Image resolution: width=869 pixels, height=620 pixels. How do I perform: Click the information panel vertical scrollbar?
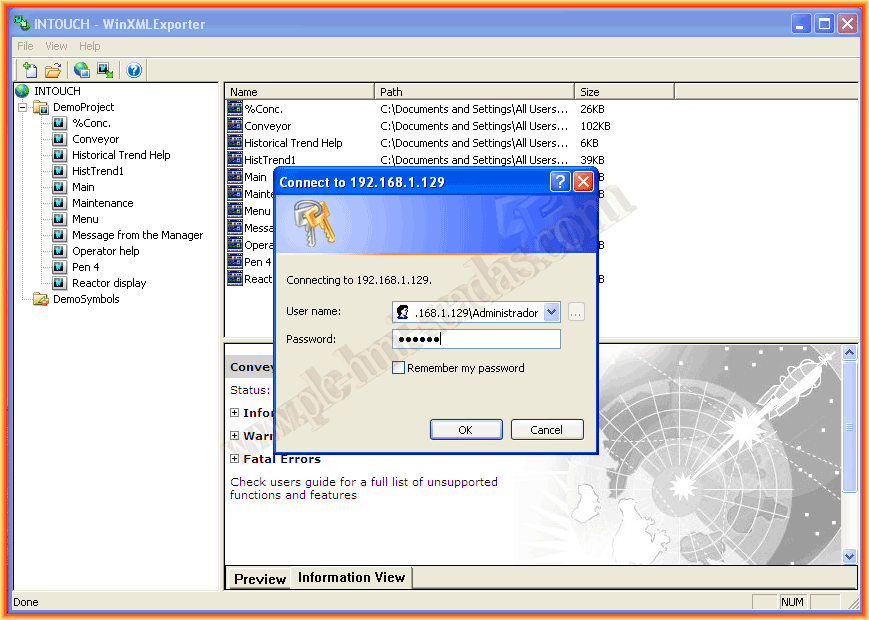click(x=850, y=450)
